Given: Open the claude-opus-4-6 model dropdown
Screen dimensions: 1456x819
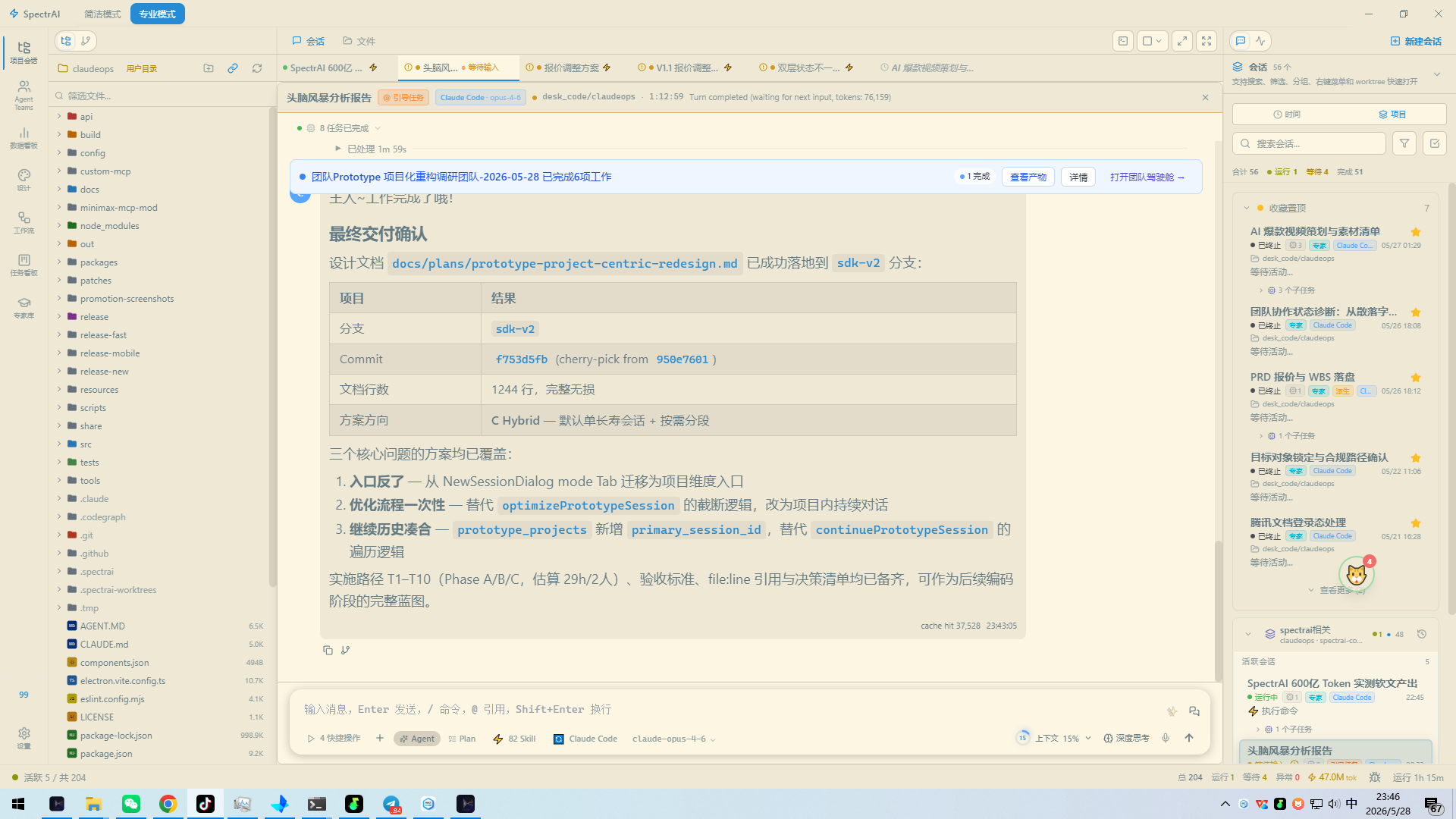Looking at the screenshot, I should coord(673,739).
